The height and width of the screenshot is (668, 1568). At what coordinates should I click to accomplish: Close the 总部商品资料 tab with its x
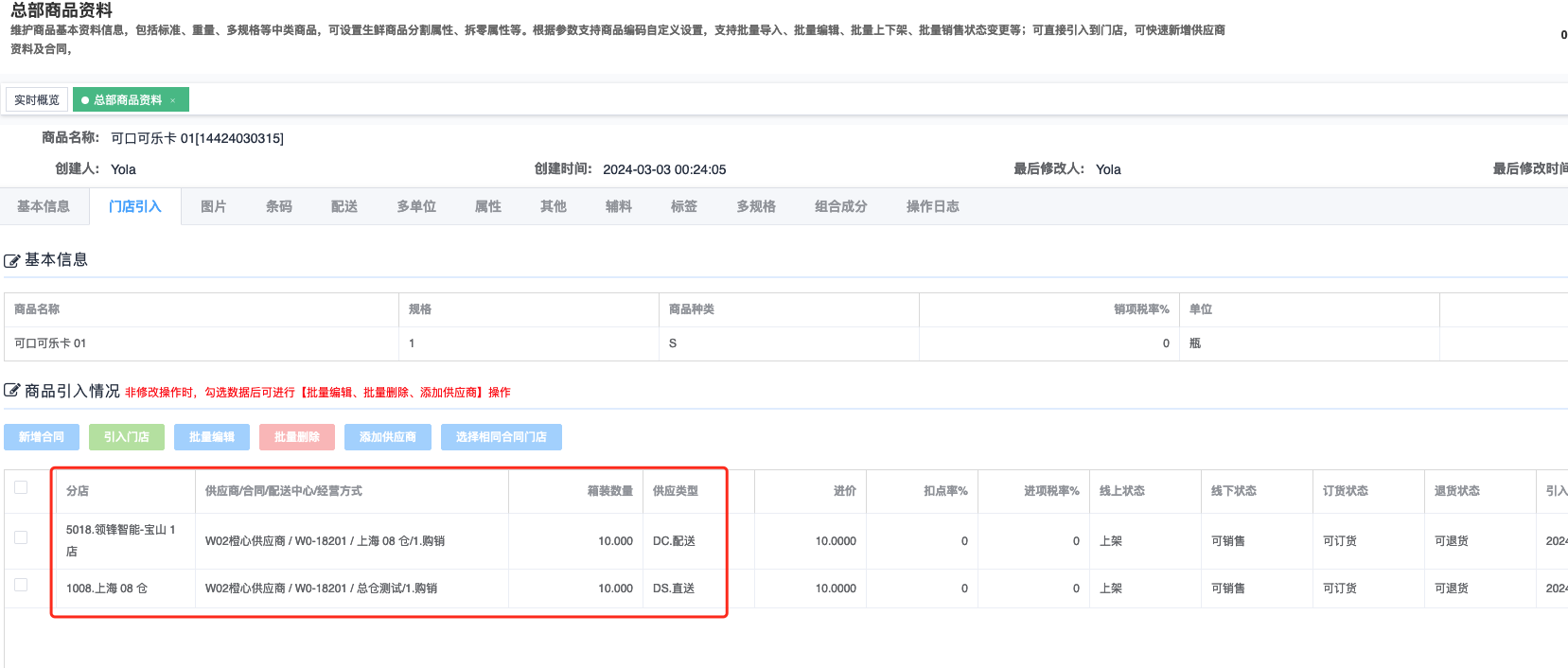tap(173, 100)
